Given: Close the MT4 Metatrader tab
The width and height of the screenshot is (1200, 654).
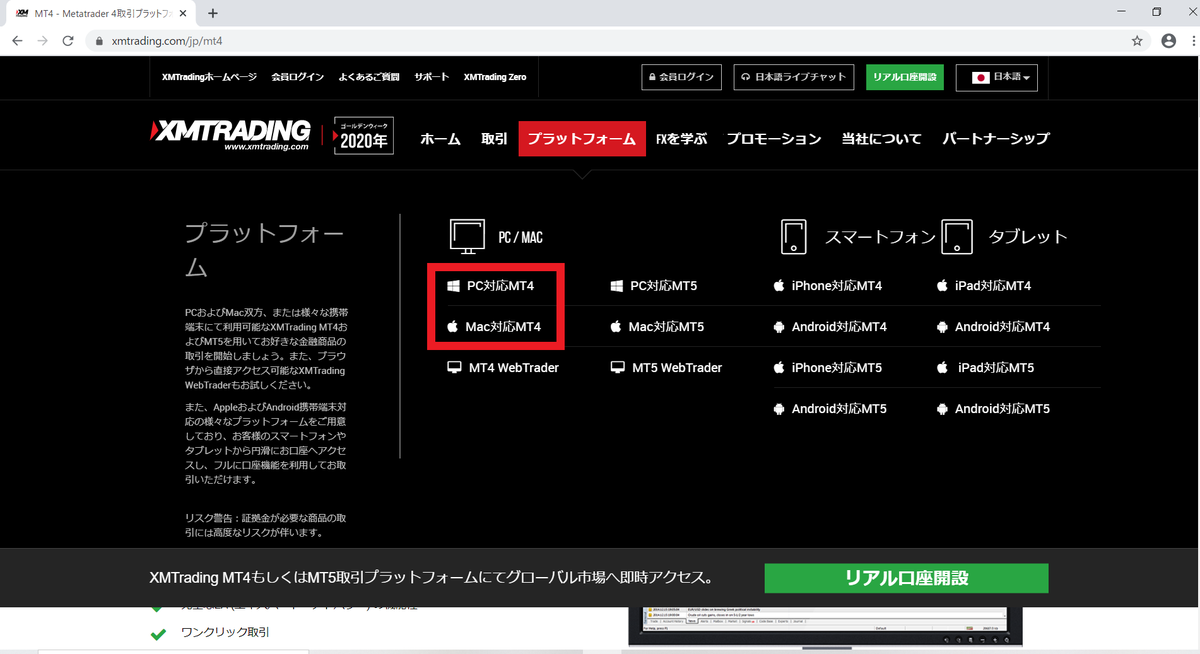Looking at the screenshot, I should coord(183,13).
